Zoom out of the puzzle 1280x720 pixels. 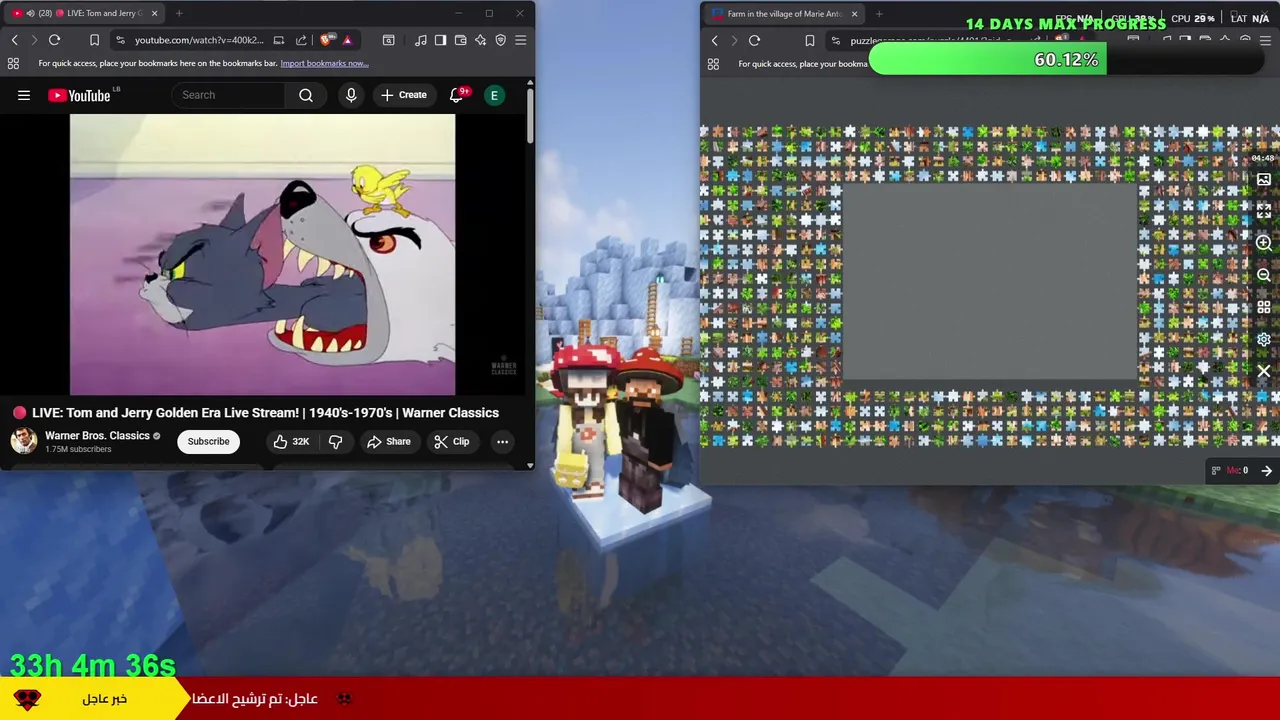(x=1264, y=275)
